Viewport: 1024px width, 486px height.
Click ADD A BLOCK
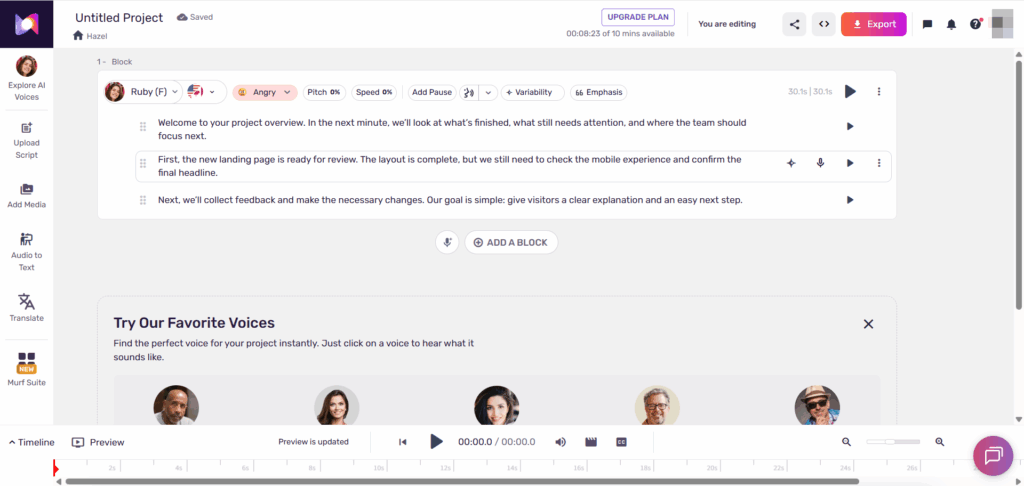[511, 242]
